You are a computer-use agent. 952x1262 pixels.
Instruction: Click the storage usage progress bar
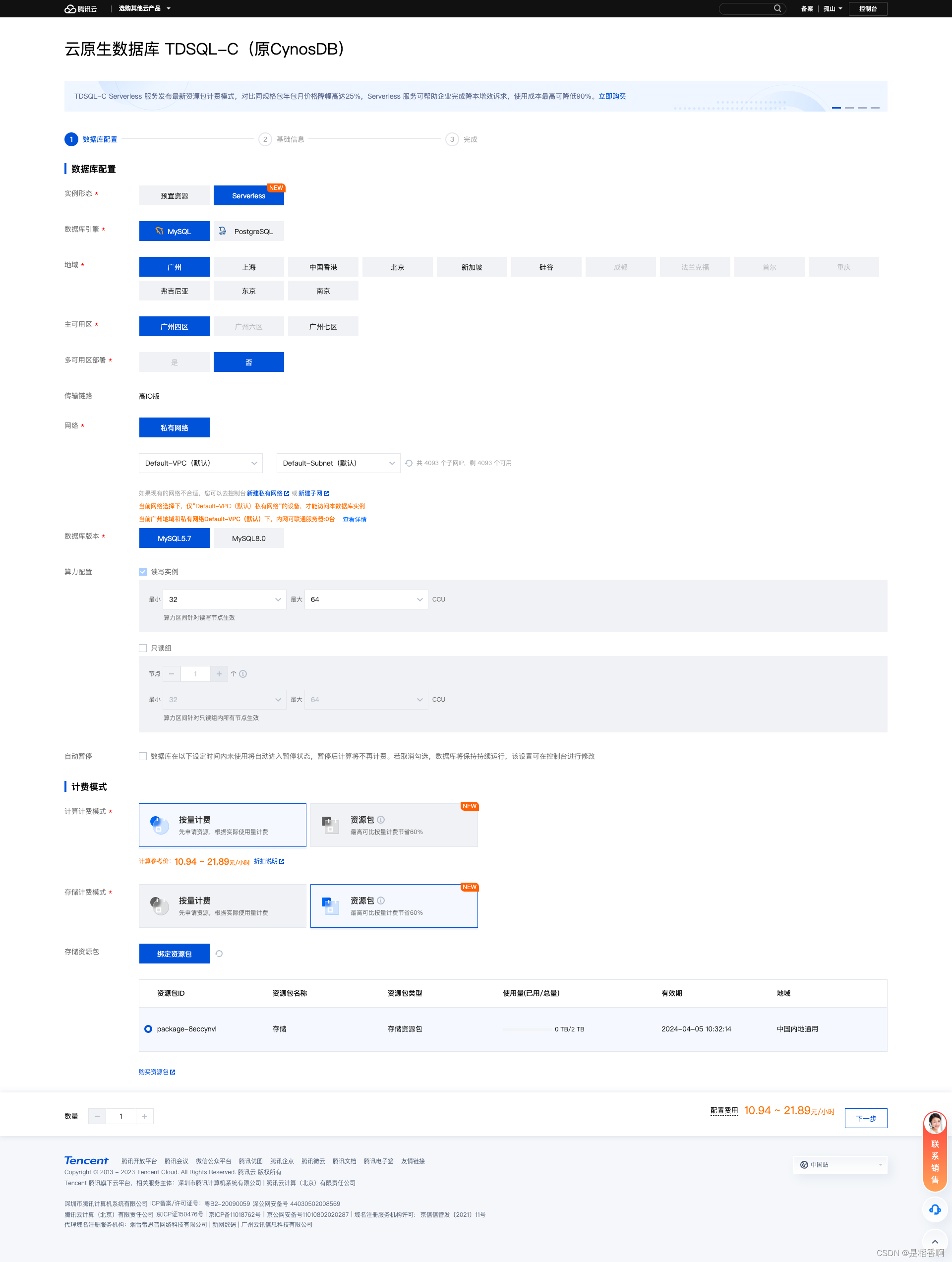coord(527,1028)
